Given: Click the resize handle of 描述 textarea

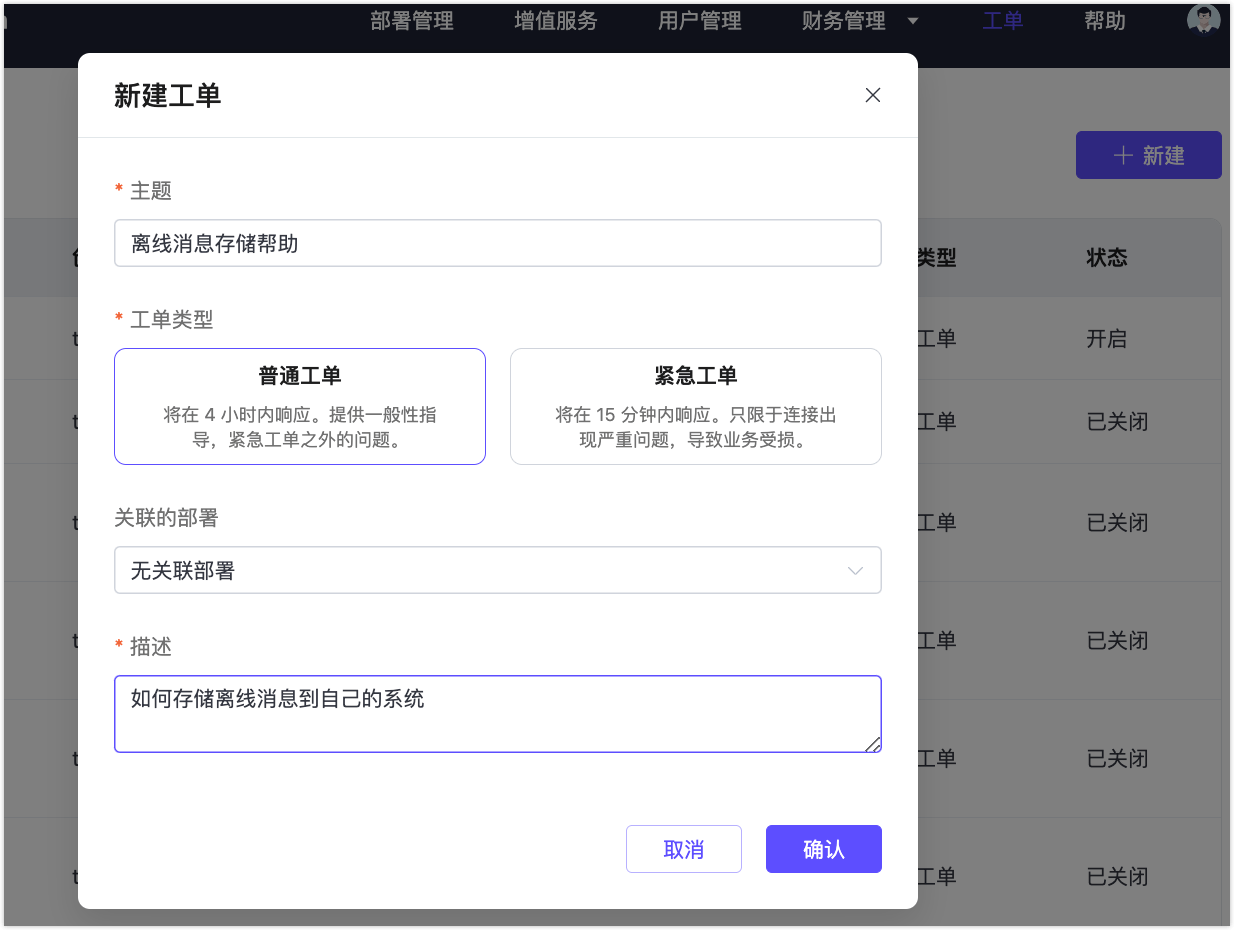Looking at the screenshot, I should tap(873, 743).
